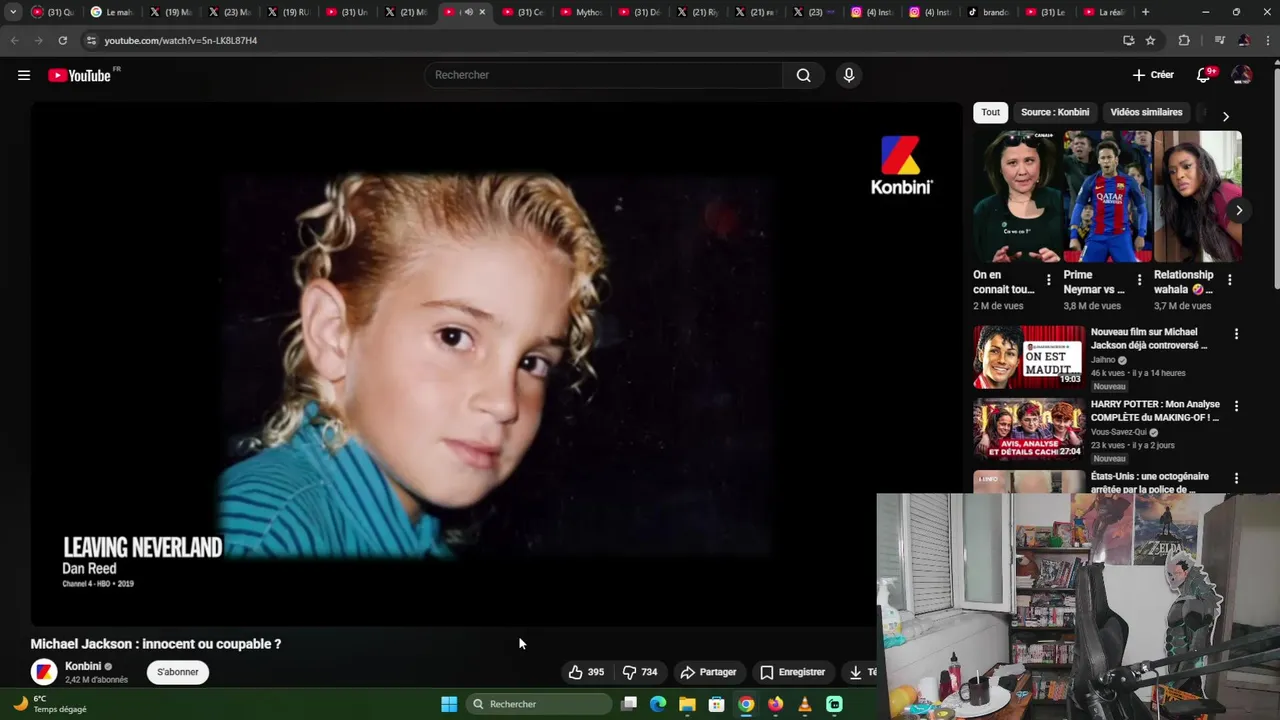Screen dimensions: 1280x720
Task: Go back using the browser arrow
Action: 14,40
